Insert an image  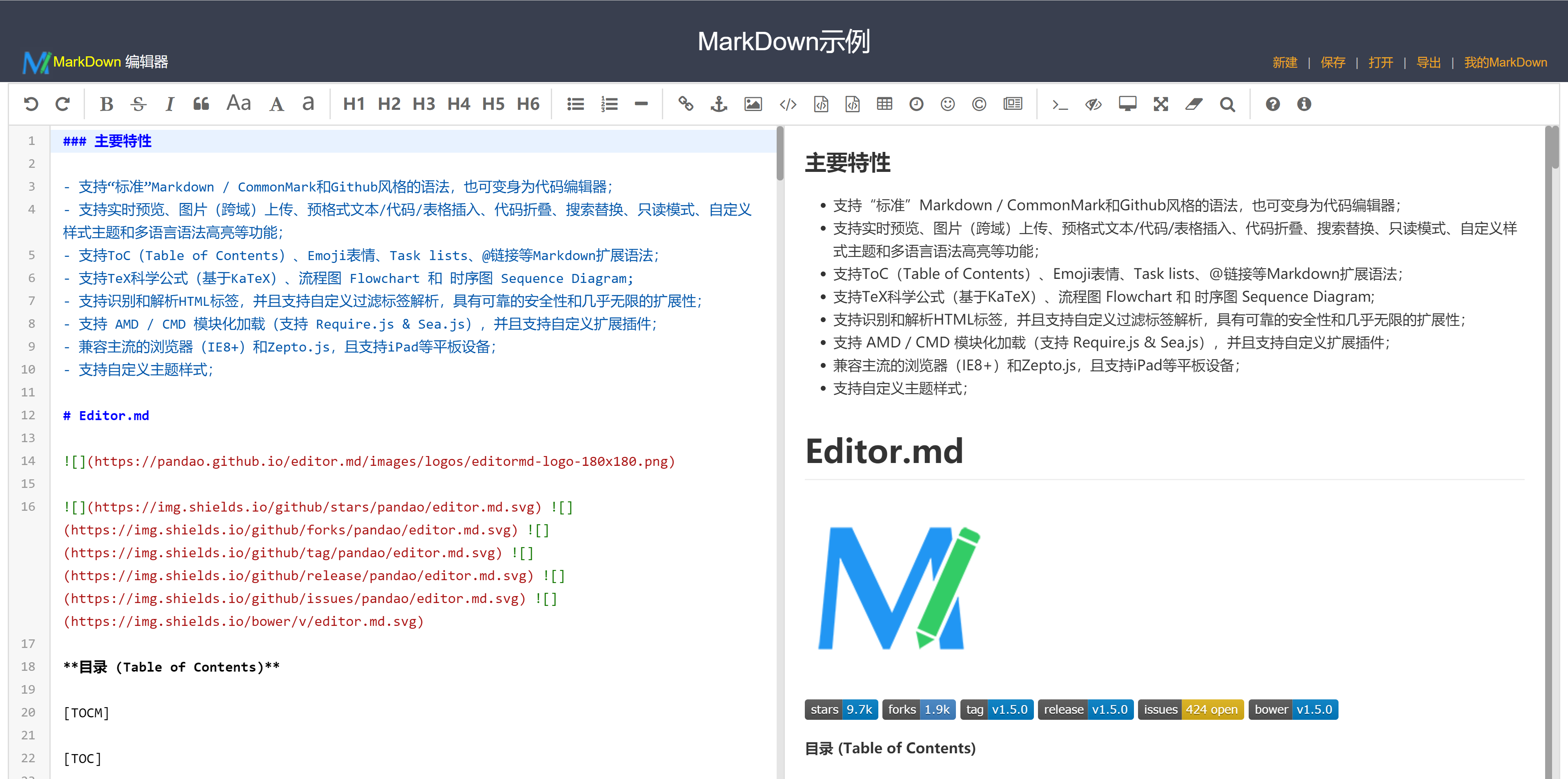tap(752, 103)
